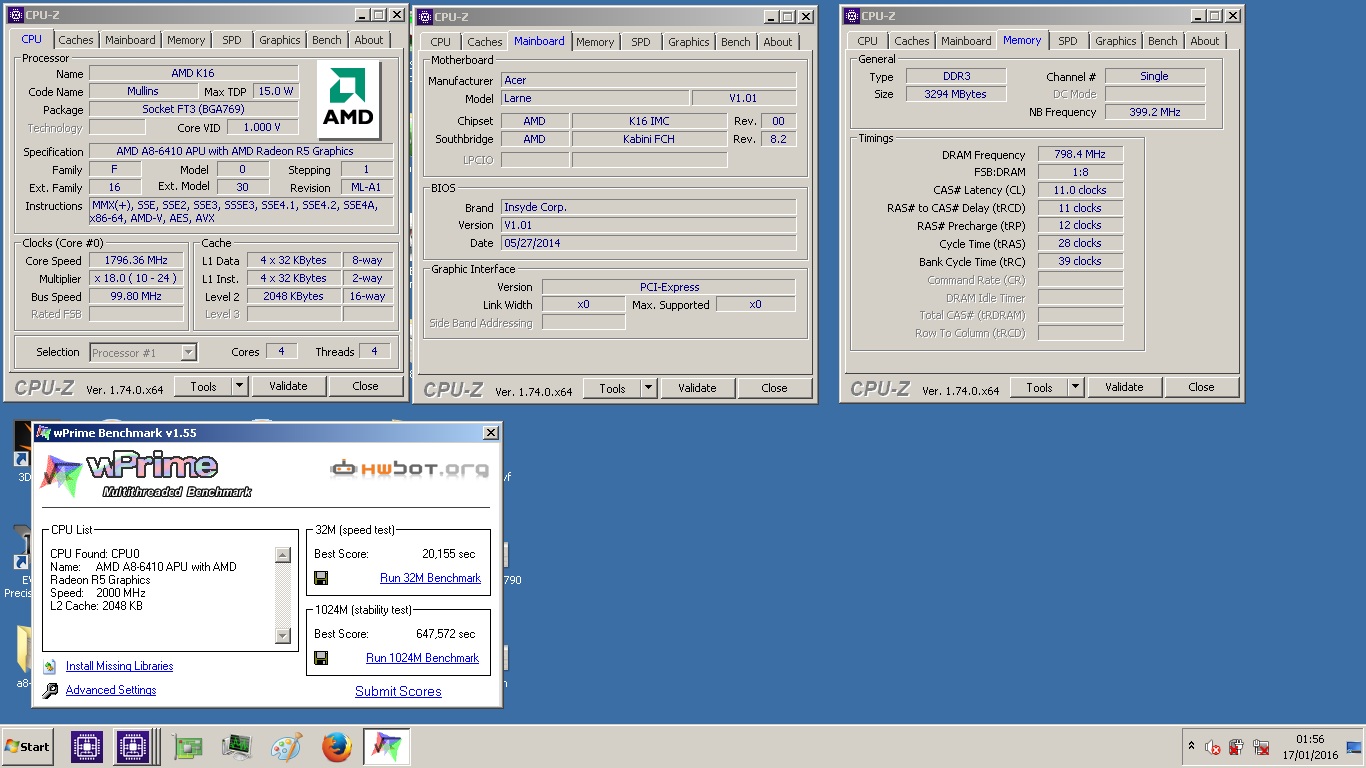Click the Multiplier value x 18.0 ( 10 - 24 )
This screenshot has height=768, width=1366.
pos(136,278)
